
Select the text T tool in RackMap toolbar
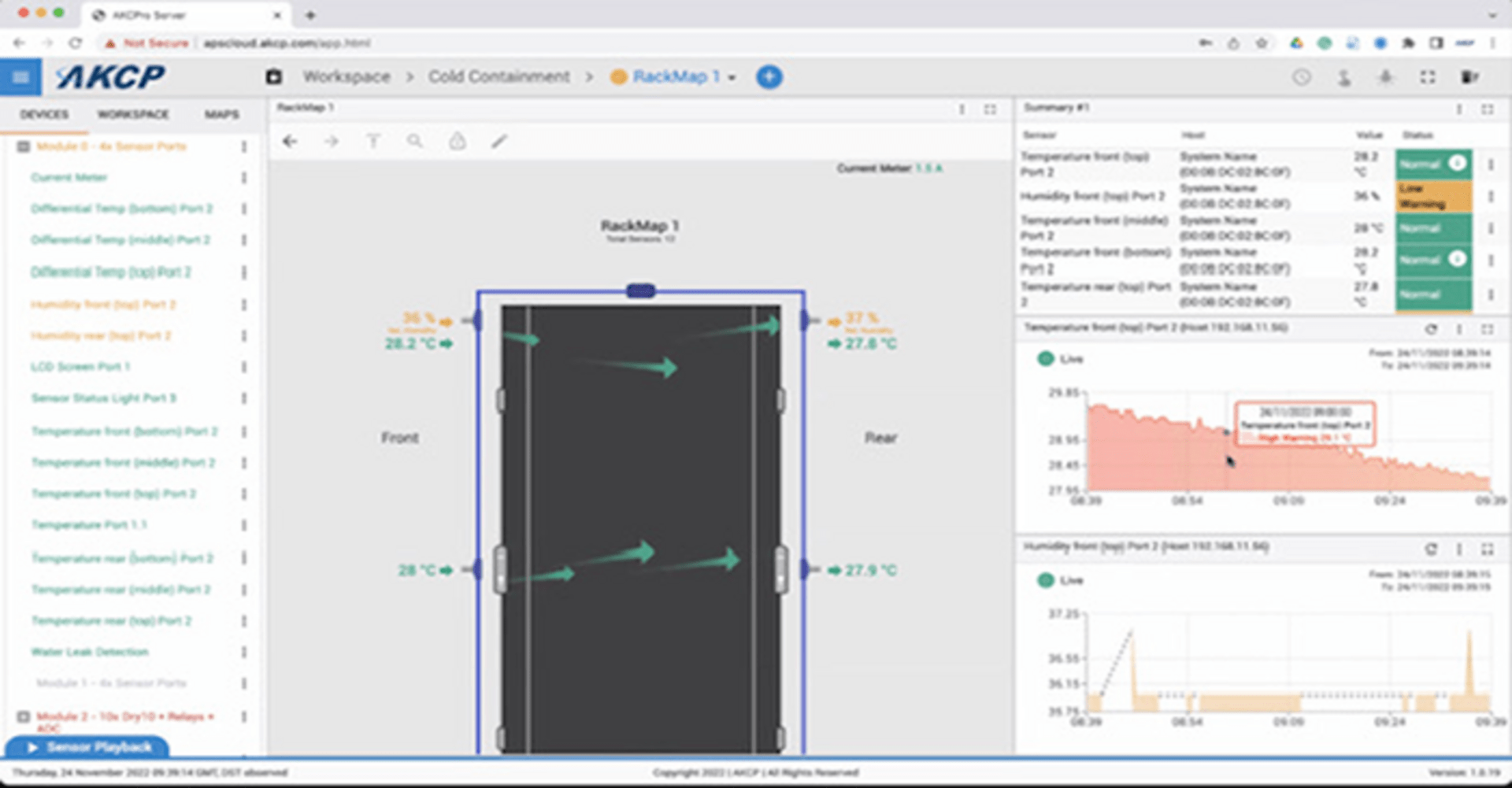pos(373,142)
